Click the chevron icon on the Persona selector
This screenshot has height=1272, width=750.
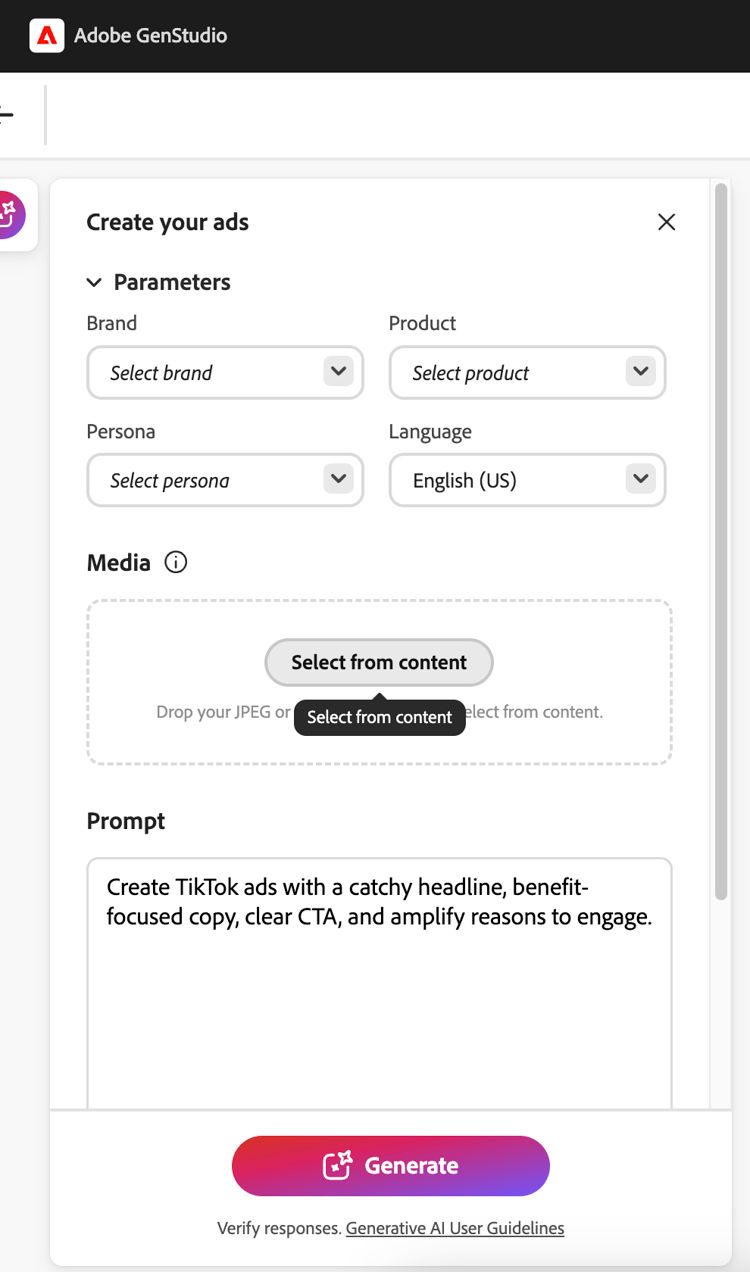338,479
